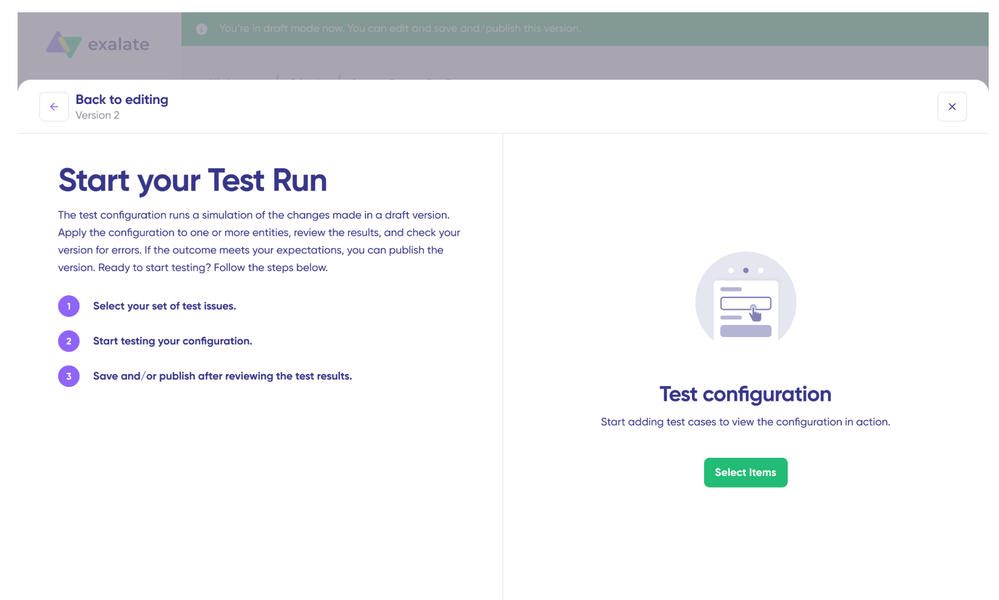
Task: Click the 'Start your Test Run' heading
Action: coord(192,180)
